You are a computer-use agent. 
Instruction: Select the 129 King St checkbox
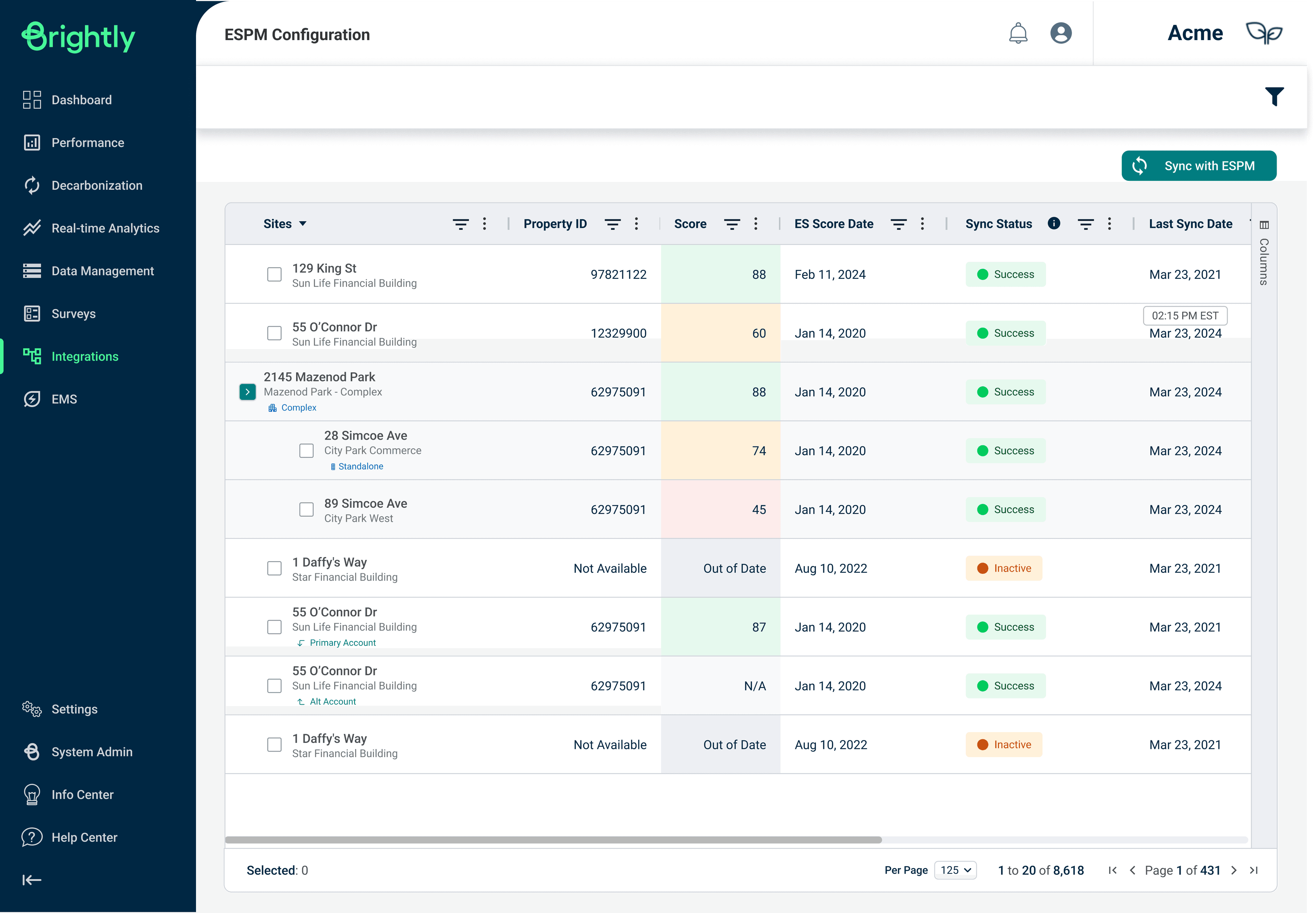click(274, 275)
